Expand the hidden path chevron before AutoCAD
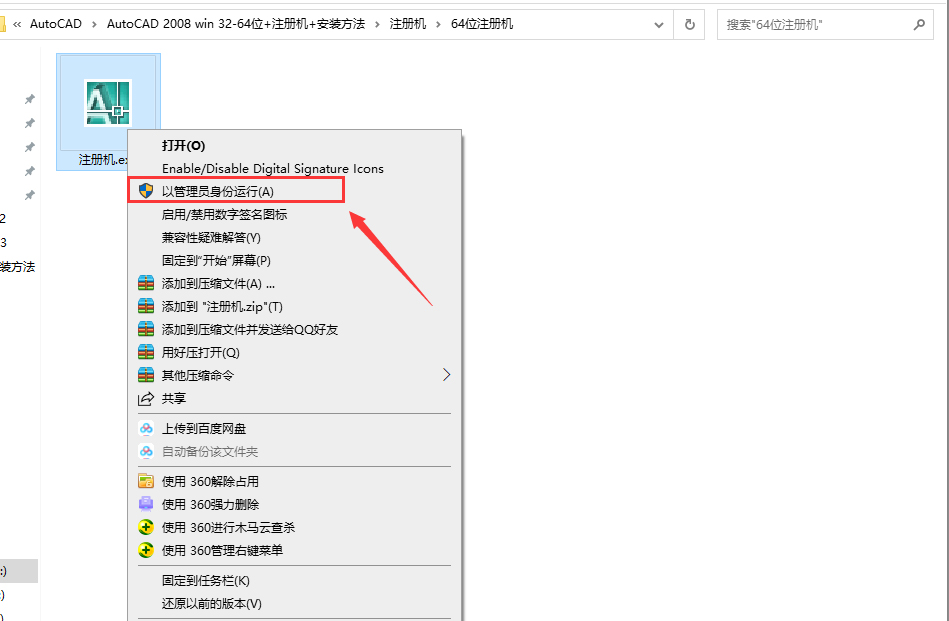The image size is (949, 621). tap(17, 24)
